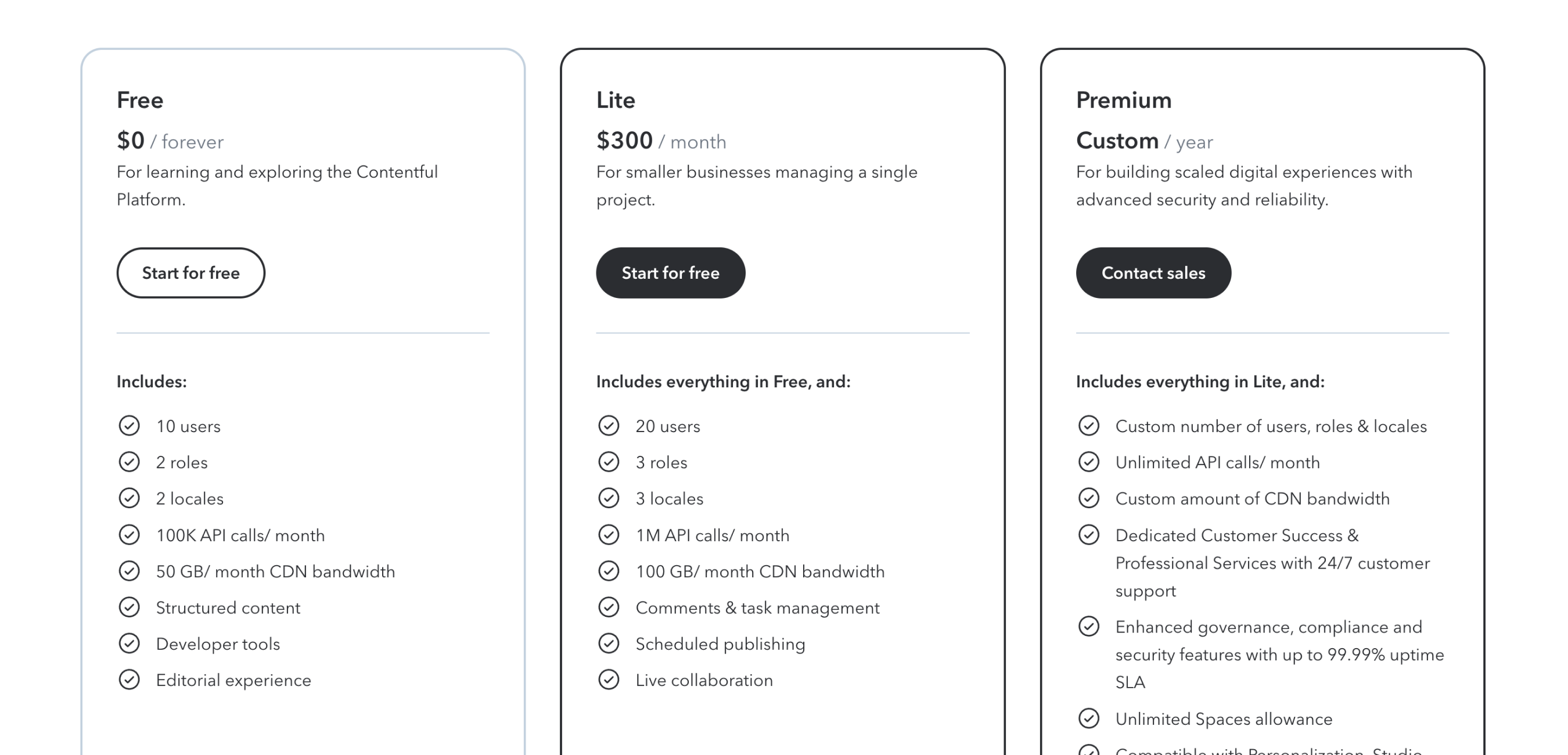The height and width of the screenshot is (755, 1568).
Task: Select the checkmark icon next to 2 roles
Action: click(x=129, y=462)
